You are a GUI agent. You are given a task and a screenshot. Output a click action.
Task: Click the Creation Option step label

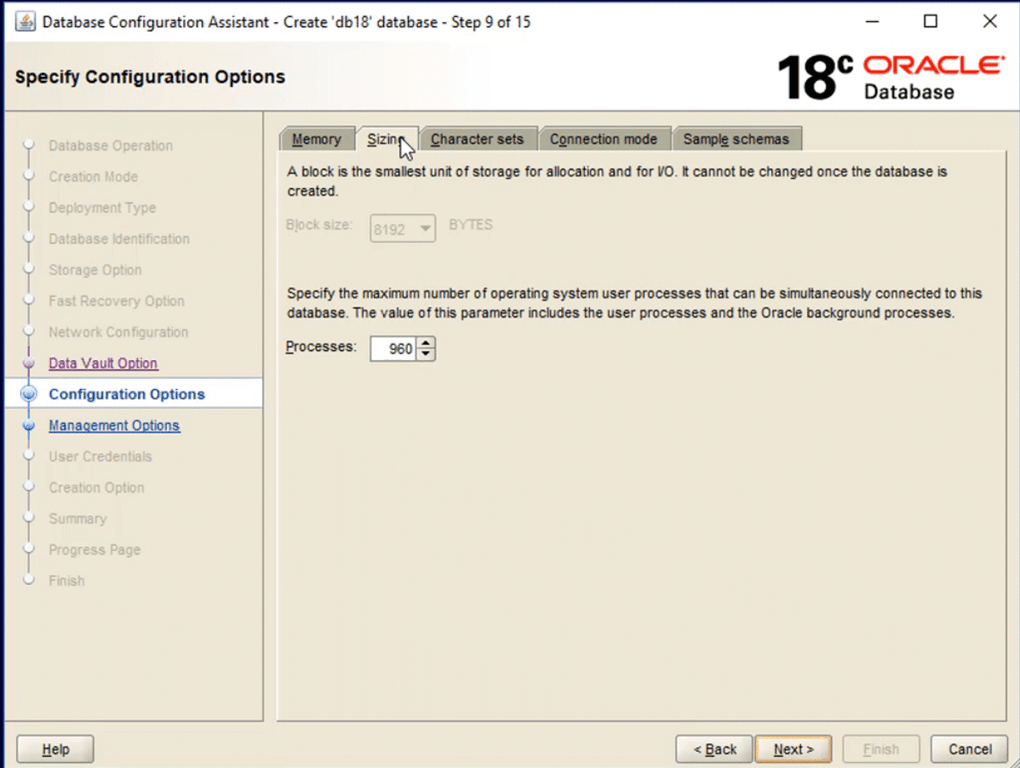coord(96,488)
